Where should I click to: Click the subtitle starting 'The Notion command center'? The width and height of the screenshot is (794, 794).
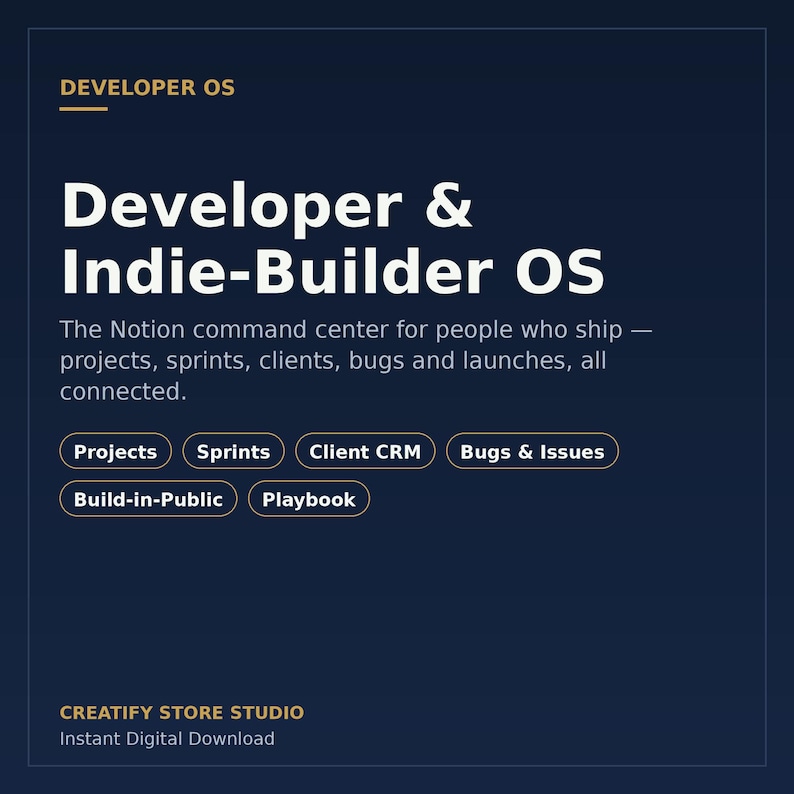pos(356,361)
